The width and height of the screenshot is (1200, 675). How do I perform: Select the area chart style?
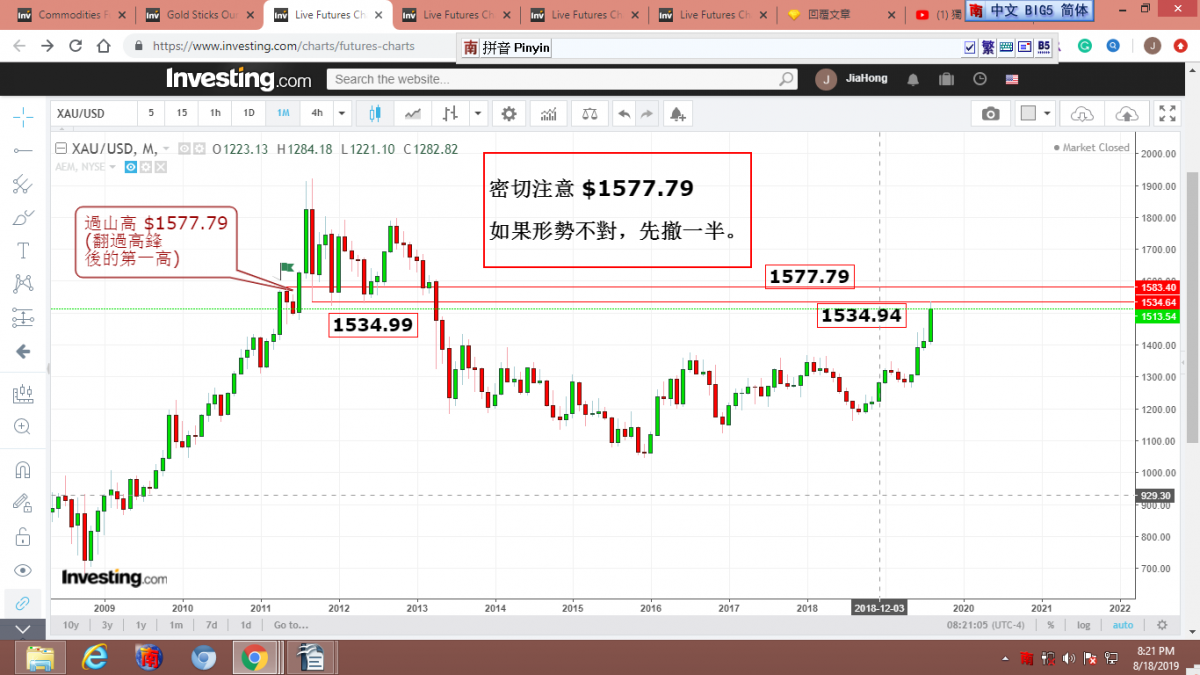coord(413,114)
